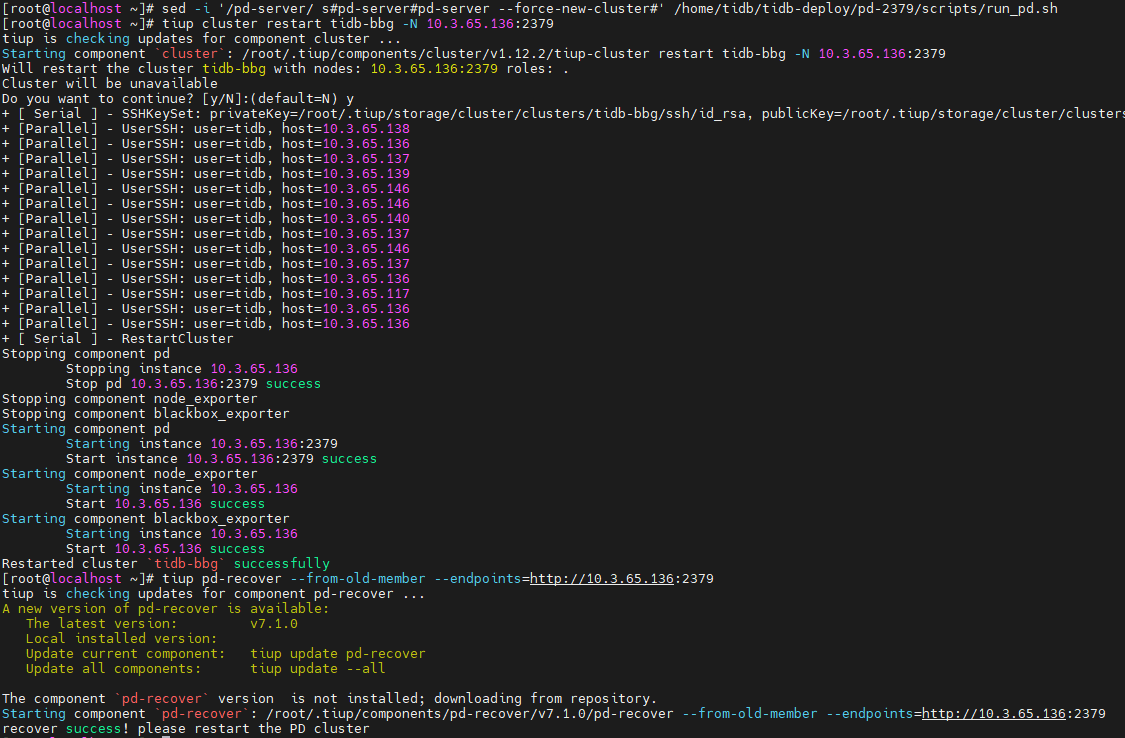Click 'Stopping component pd' line

[86, 354]
